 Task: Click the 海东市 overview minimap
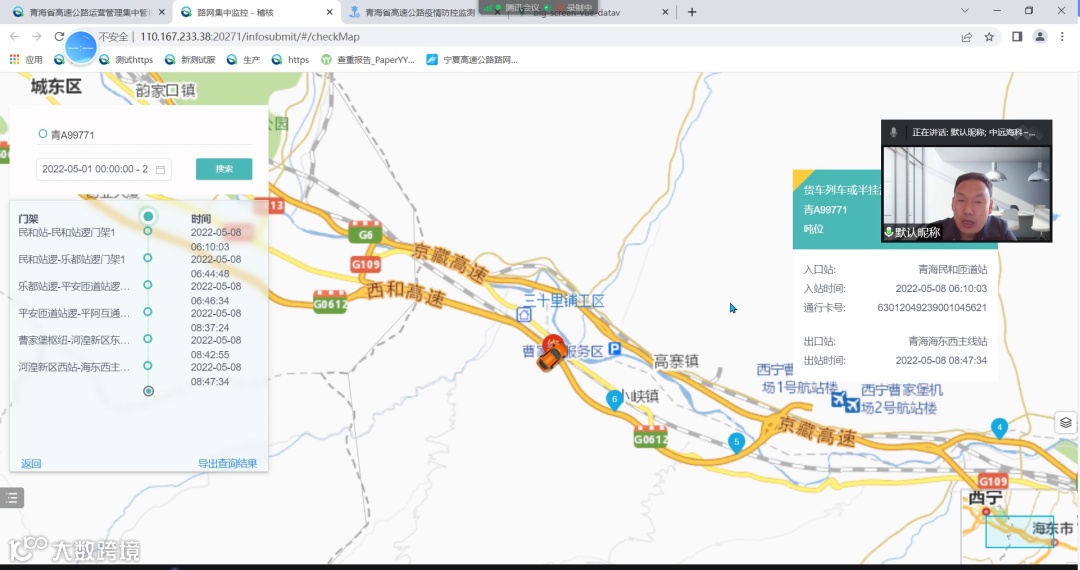1018,526
